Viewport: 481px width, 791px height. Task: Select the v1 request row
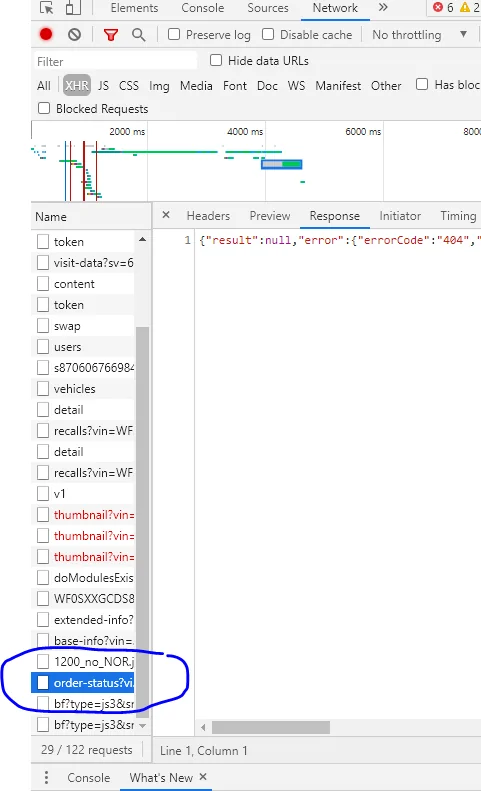[x=83, y=493]
